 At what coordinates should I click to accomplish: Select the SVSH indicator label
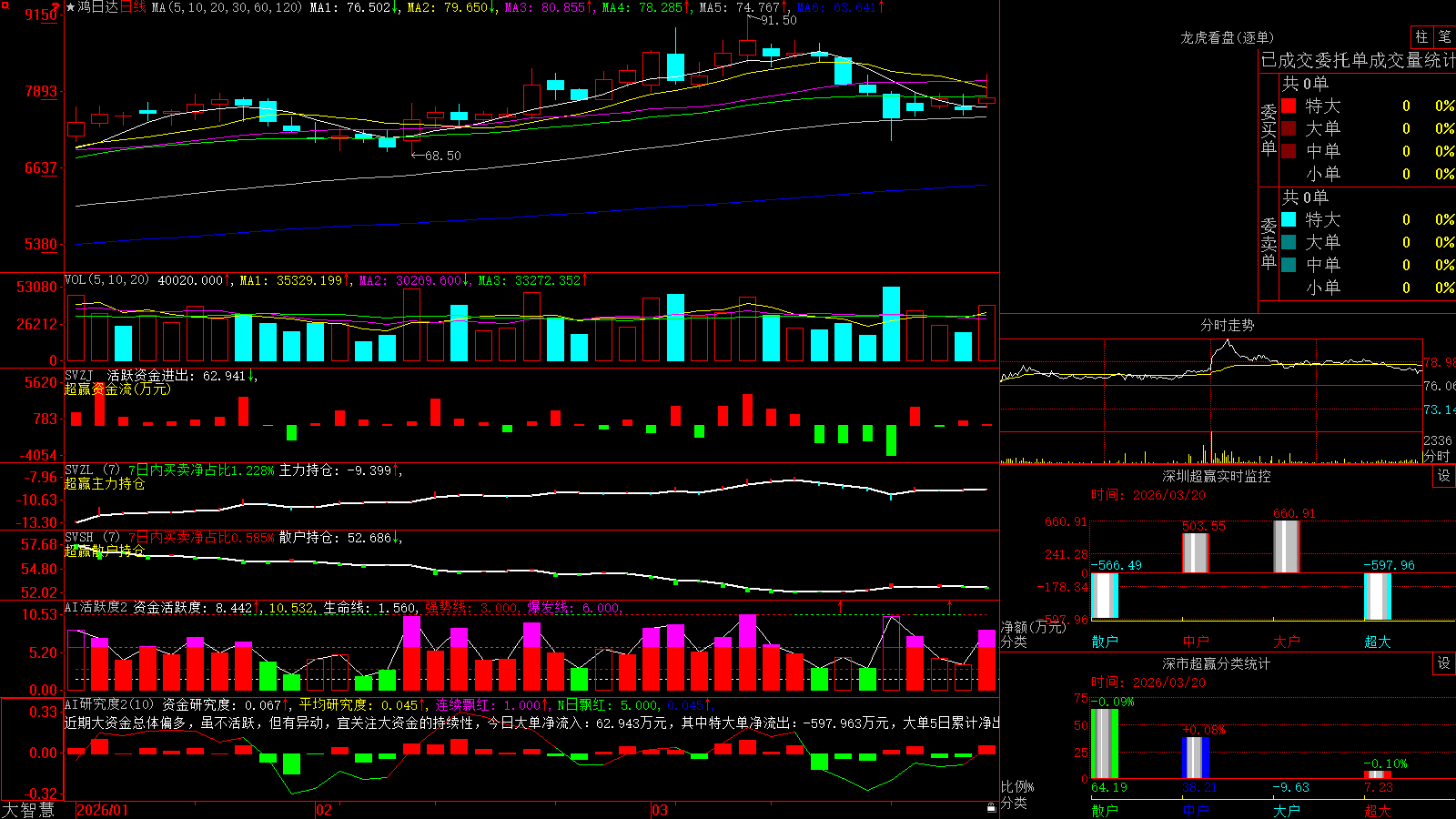[78, 538]
